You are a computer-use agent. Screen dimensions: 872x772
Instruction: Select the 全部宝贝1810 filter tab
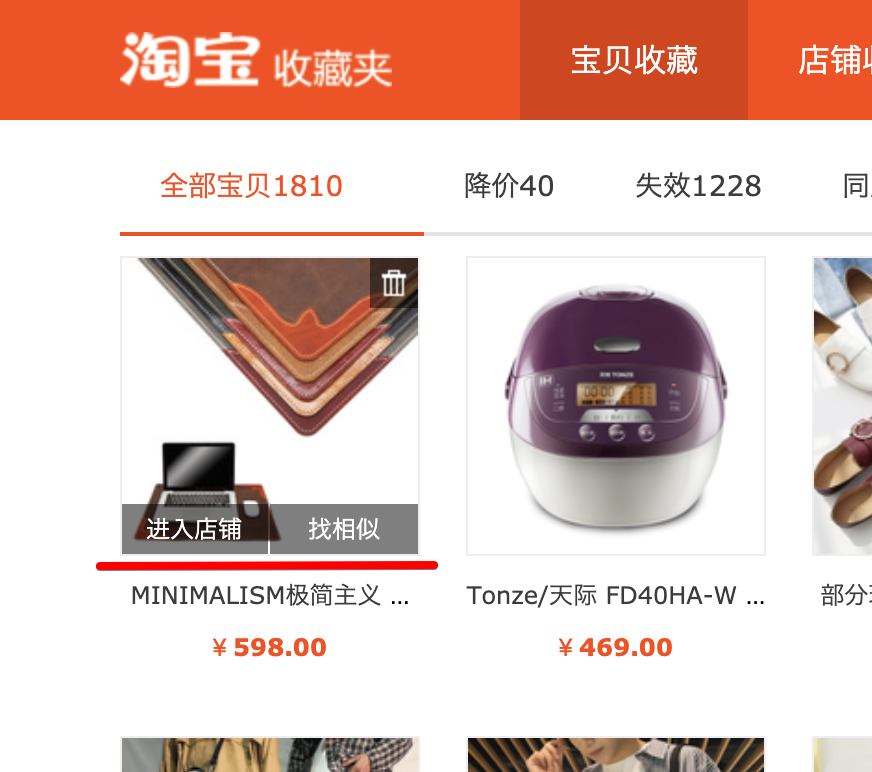[251, 186]
